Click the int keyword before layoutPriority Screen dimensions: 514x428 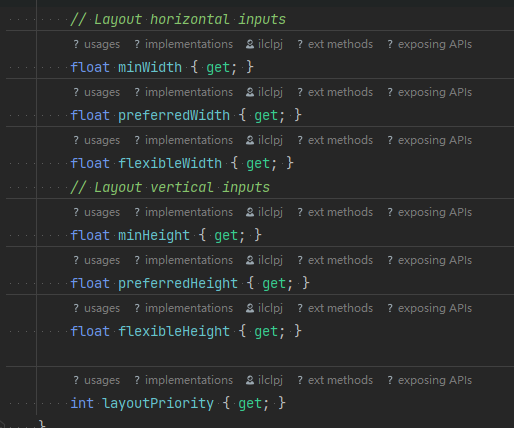pos(82,403)
